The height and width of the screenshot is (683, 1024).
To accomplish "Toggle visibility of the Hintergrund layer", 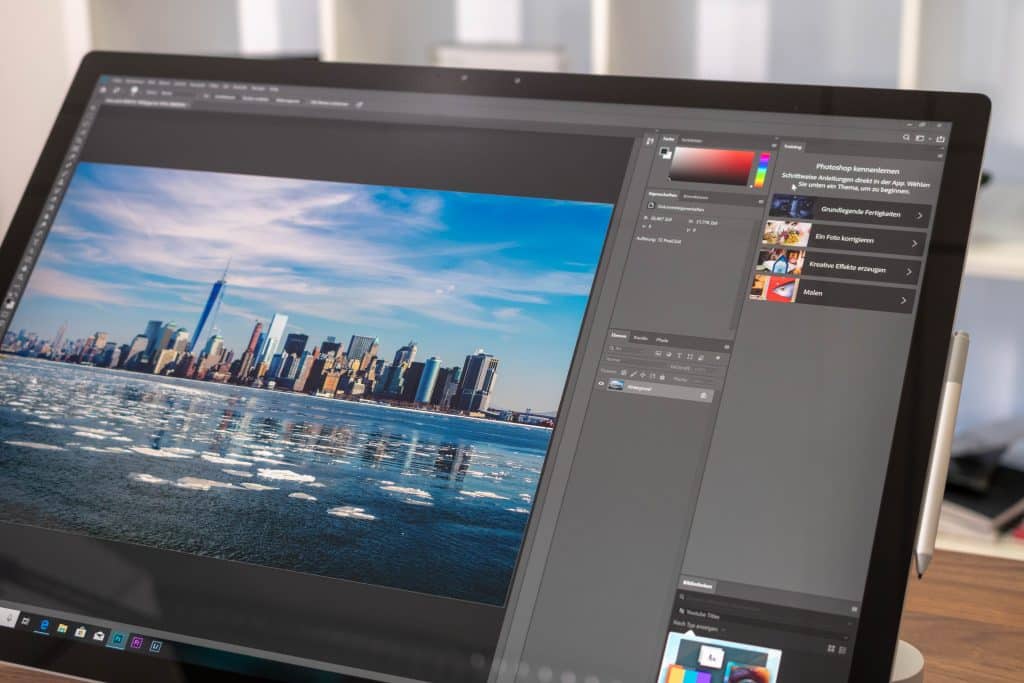I will [x=601, y=383].
